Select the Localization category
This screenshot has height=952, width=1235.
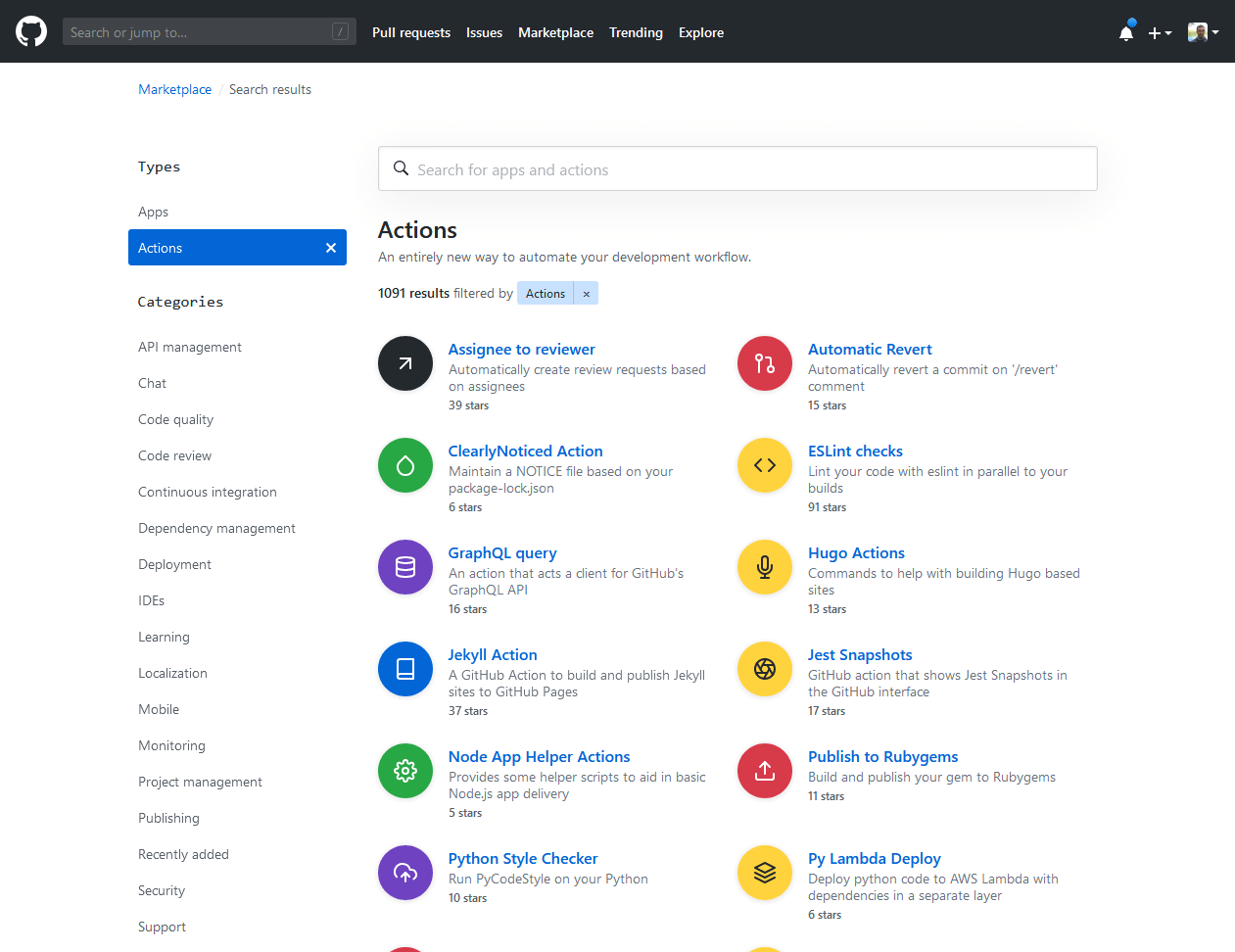(172, 673)
